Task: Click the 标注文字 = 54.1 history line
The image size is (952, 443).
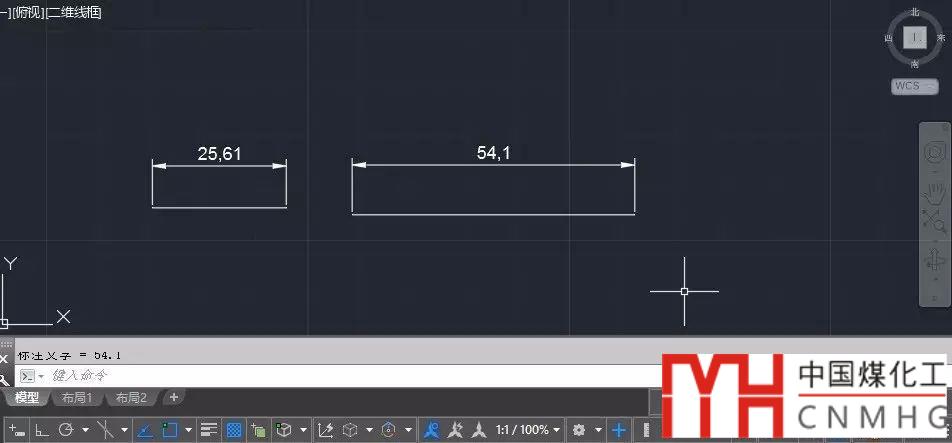Action: click(70, 356)
